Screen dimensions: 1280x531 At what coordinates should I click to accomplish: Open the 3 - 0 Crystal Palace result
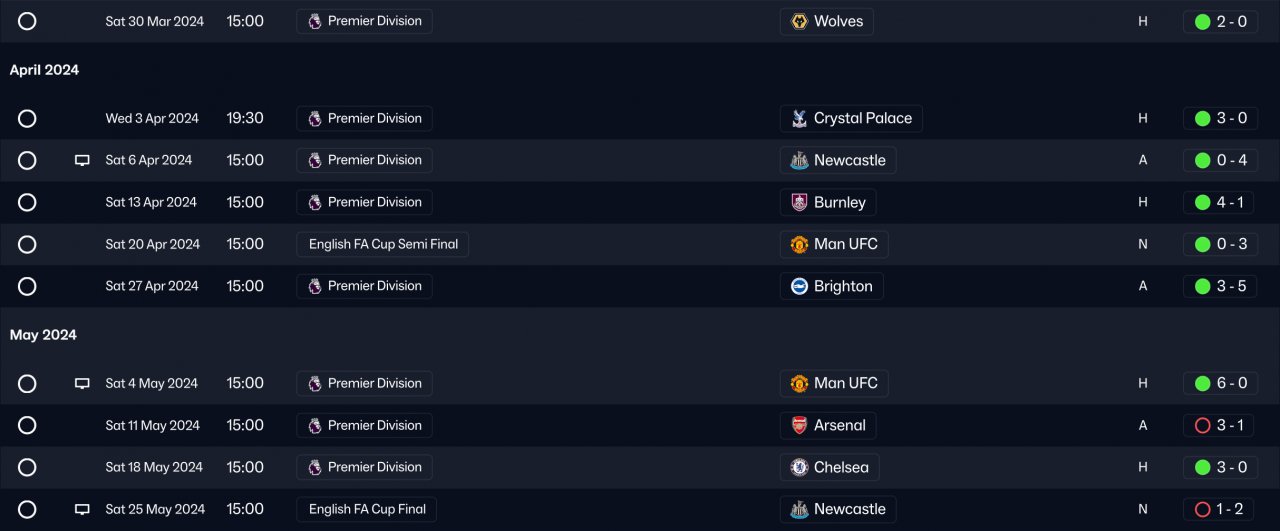click(x=1220, y=118)
